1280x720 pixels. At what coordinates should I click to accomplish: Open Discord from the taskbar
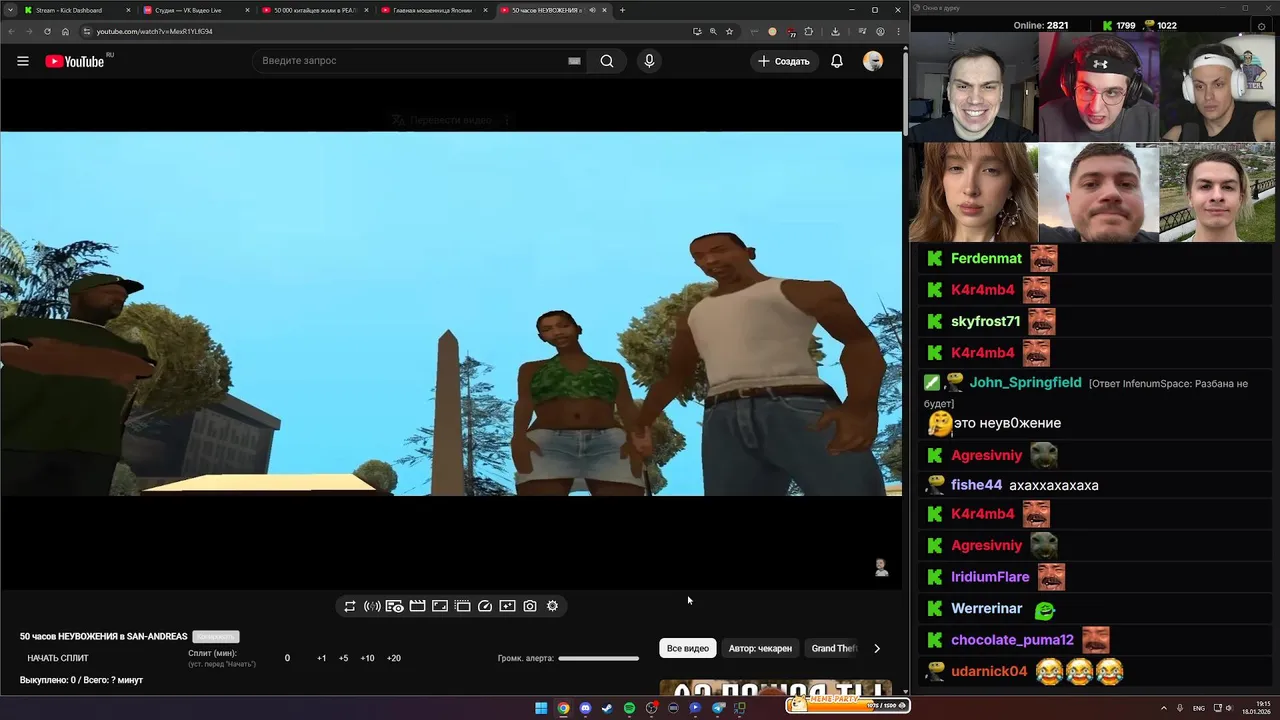[585, 708]
